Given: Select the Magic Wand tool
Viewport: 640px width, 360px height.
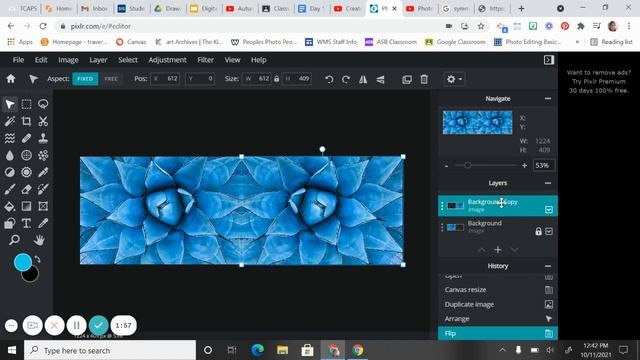Looking at the screenshot, I should [10, 121].
